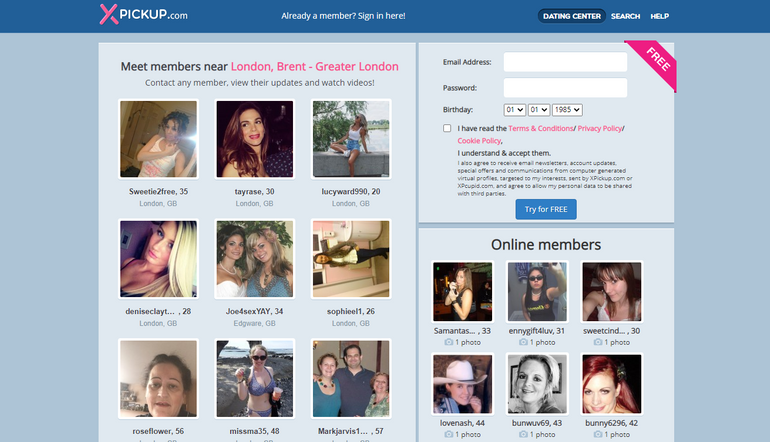Click Already a member? Sign in here
The image size is (770, 442).
tap(343, 16)
